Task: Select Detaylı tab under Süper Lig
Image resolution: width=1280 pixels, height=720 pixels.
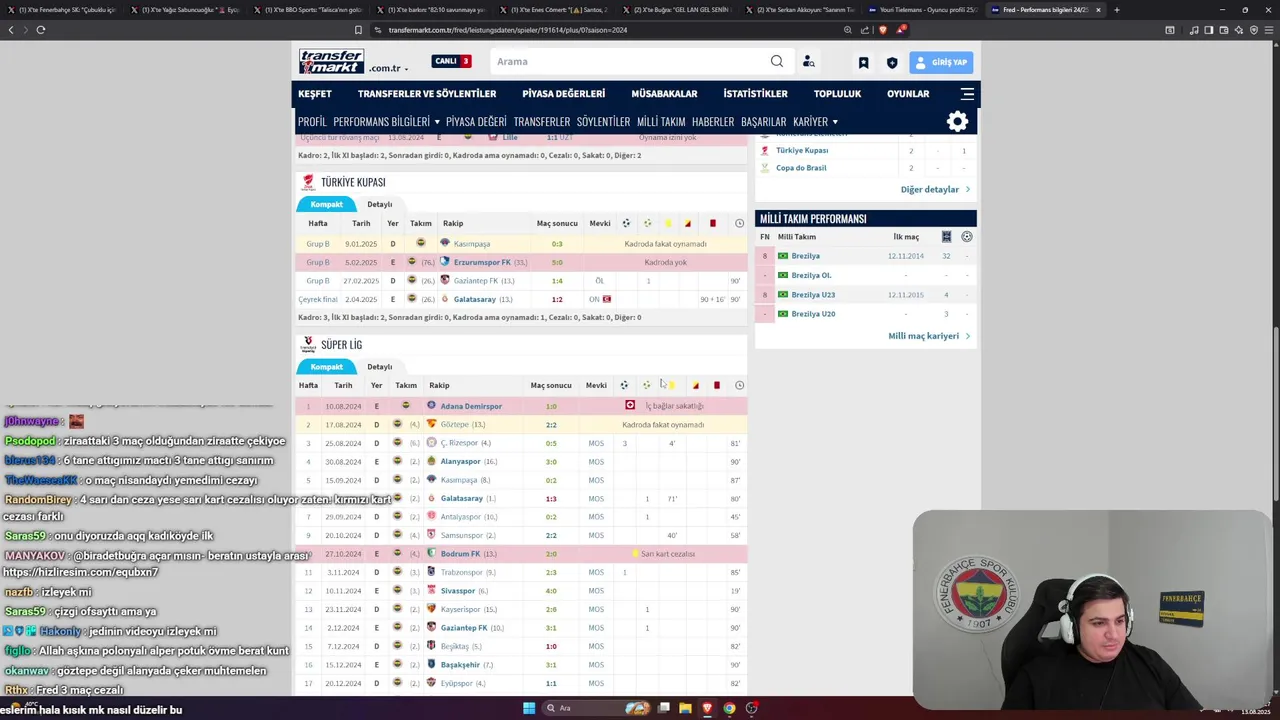Action: (380, 366)
